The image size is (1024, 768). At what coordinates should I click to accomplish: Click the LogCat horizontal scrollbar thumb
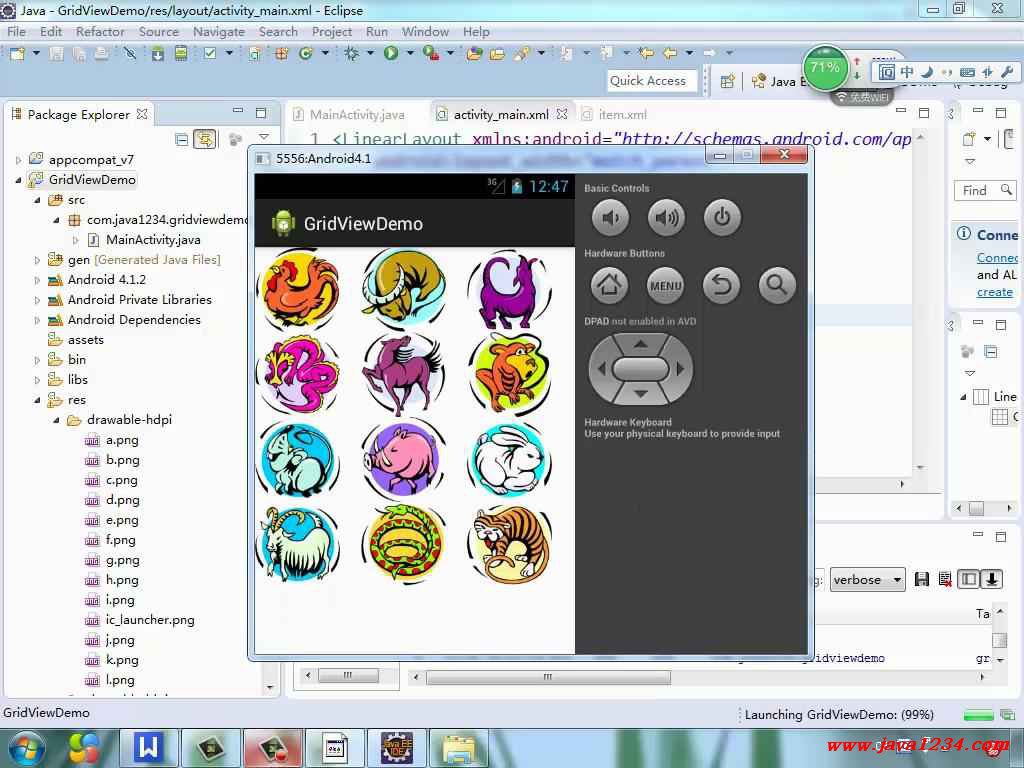[548, 677]
